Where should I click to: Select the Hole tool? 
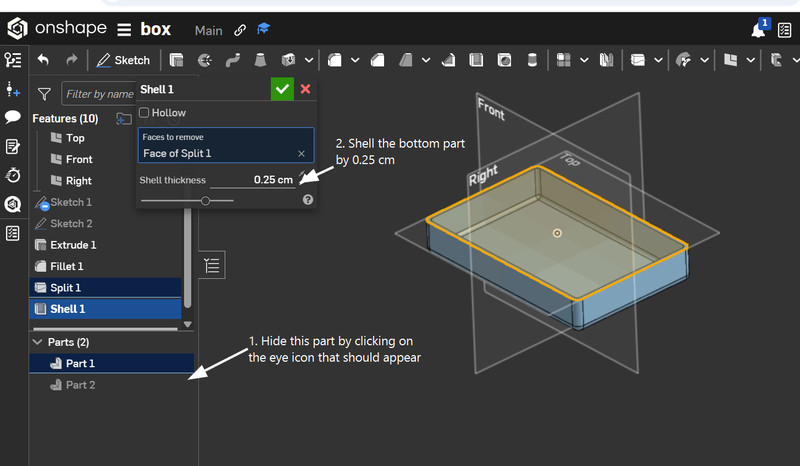(504, 60)
